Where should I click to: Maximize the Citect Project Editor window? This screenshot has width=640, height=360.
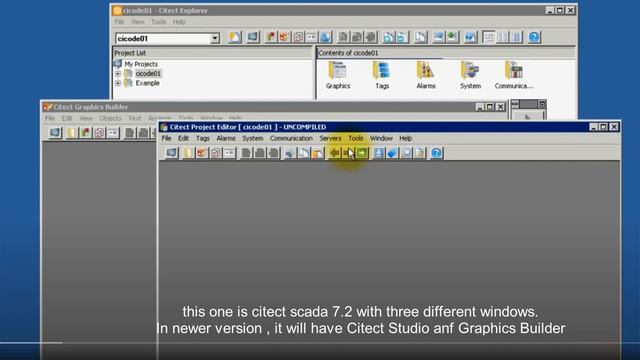tap(604, 127)
